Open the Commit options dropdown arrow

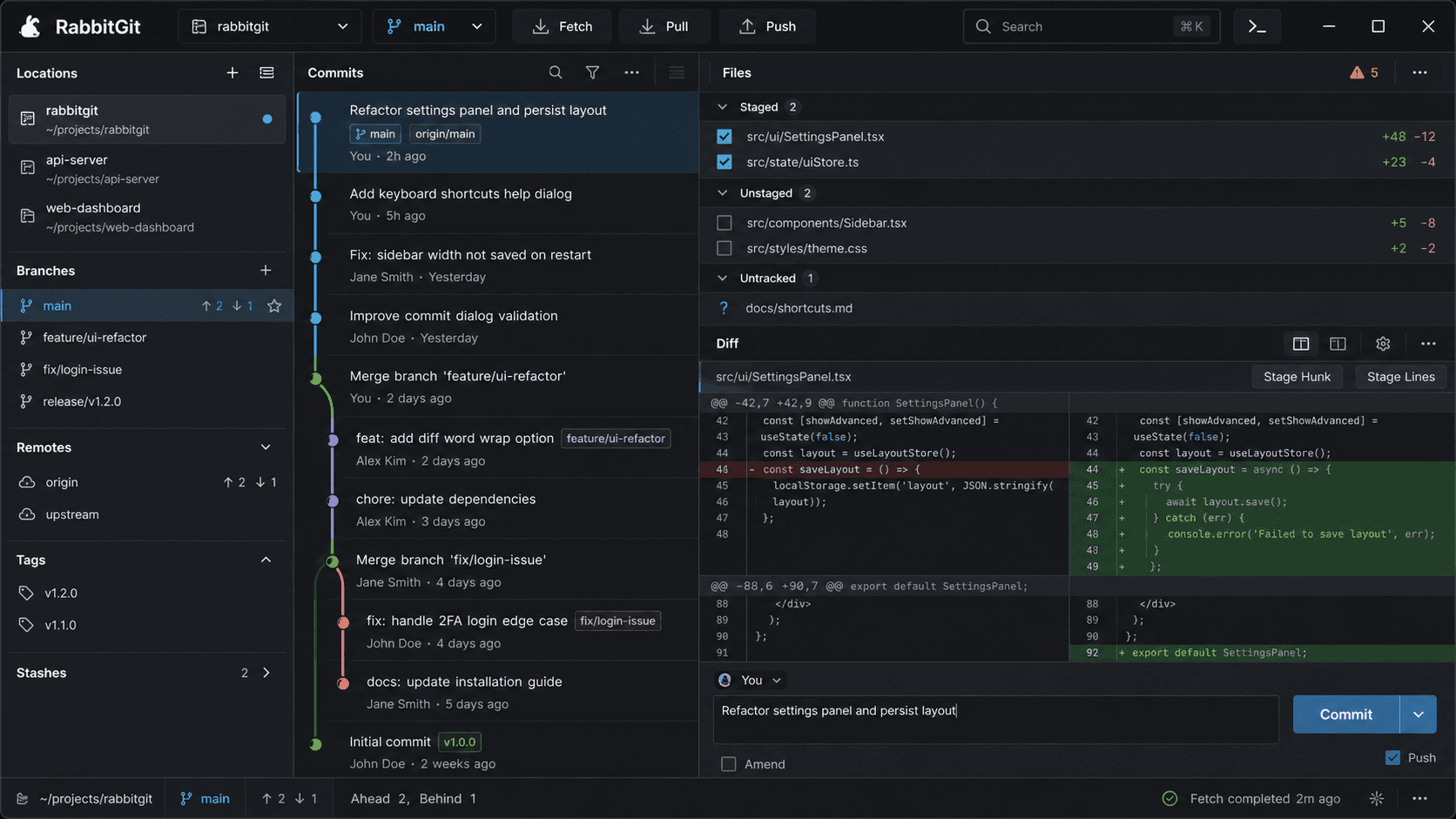click(x=1419, y=715)
